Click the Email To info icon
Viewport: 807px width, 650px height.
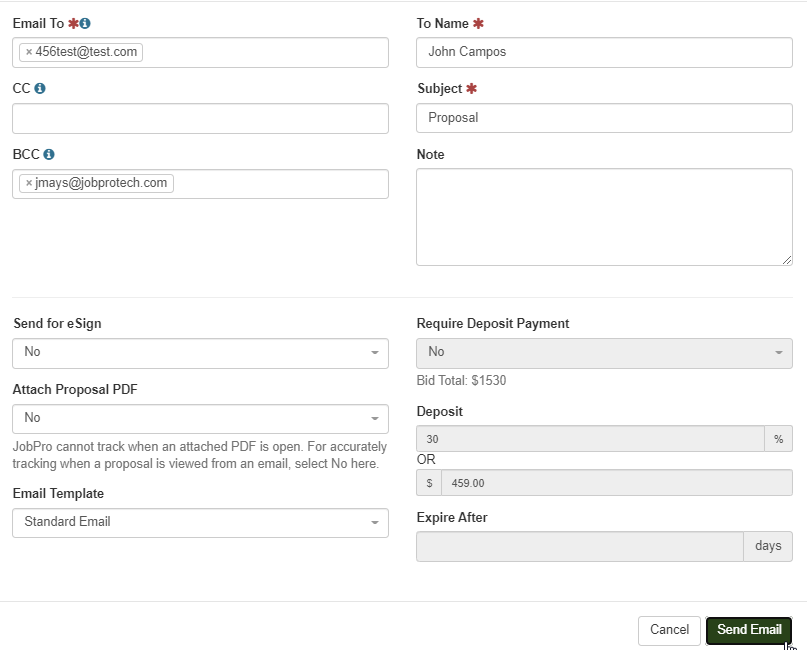click(85, 24)
